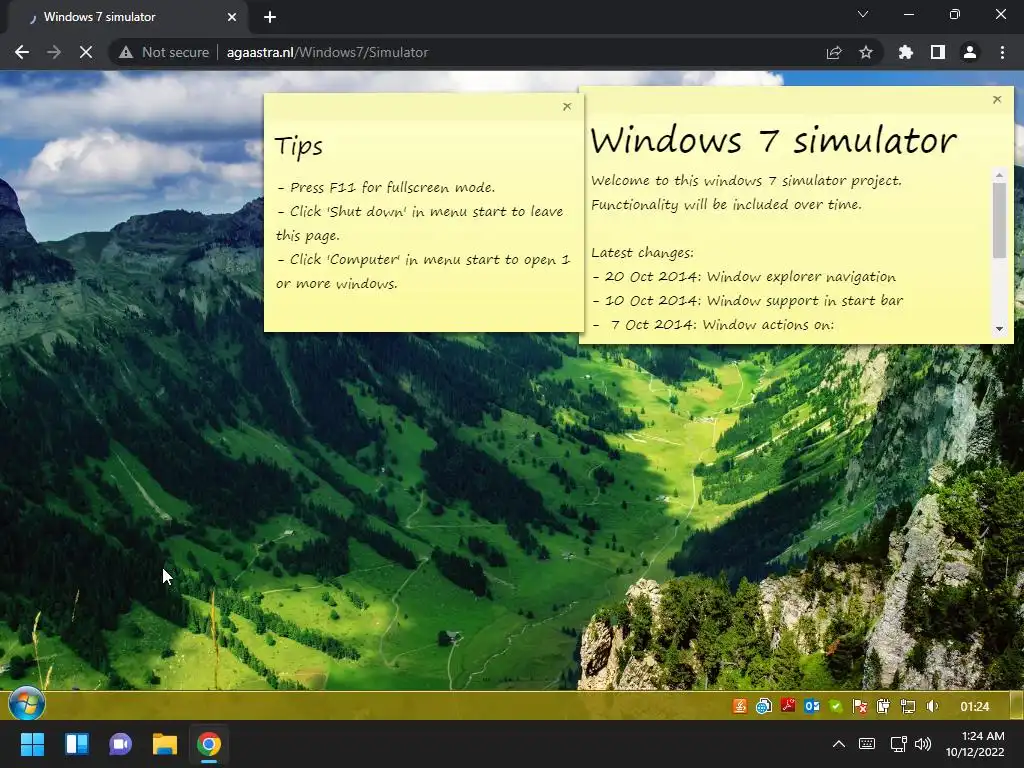1024x768 pixels.
Task: Click the 'Windows 7 simulator' note title
Action: pos(773,140)
